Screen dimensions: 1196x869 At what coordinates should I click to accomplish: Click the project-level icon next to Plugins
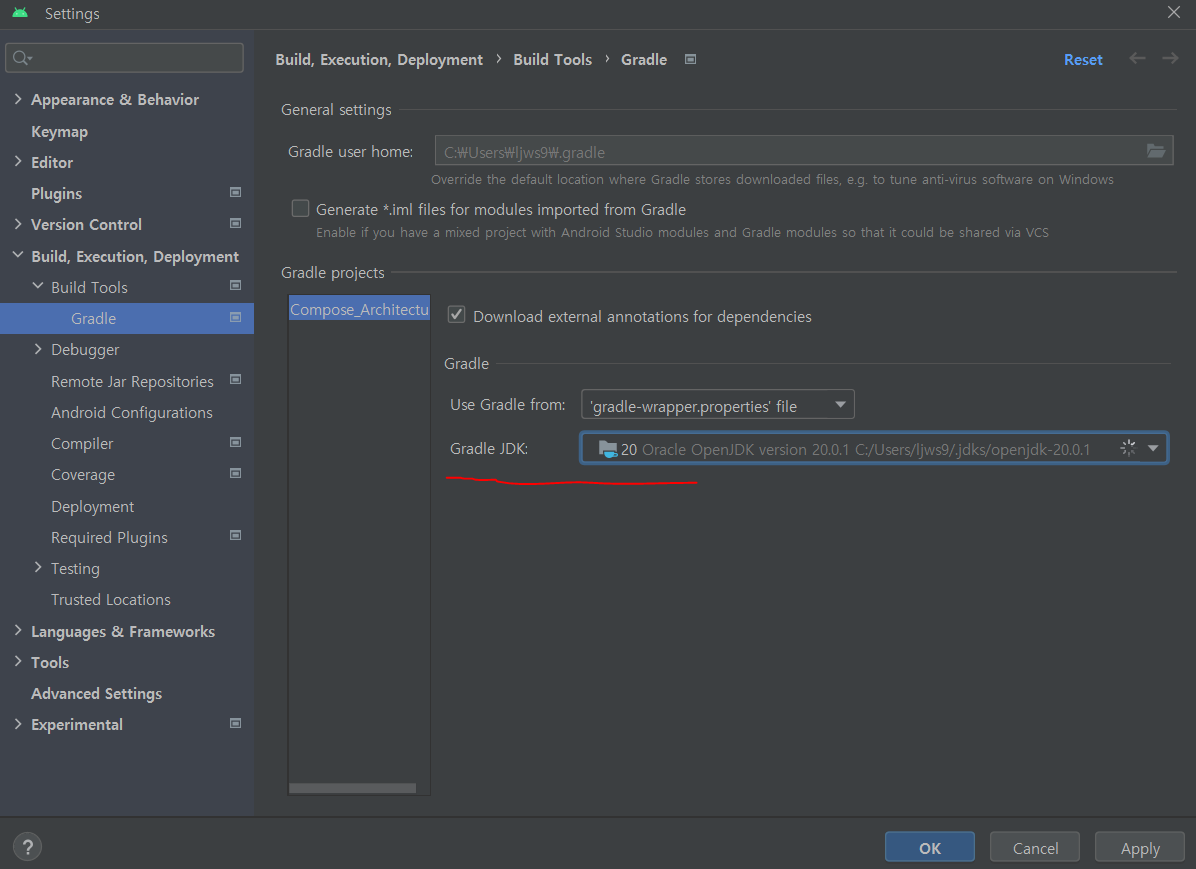pos(236,192)
